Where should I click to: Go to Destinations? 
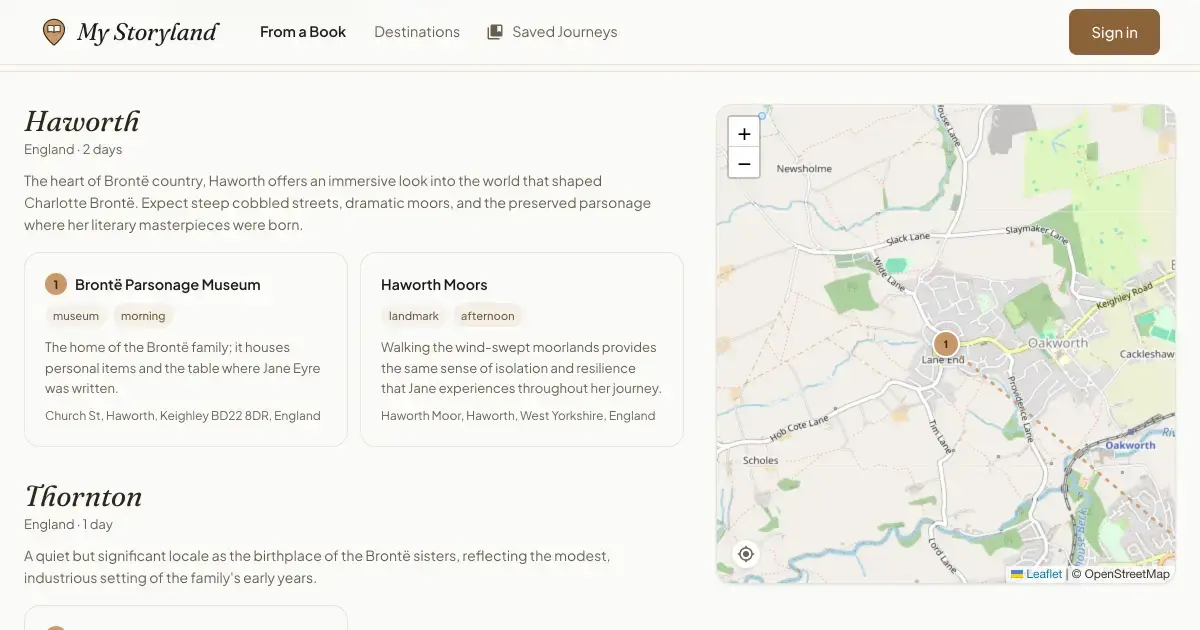tap(417, 32)
